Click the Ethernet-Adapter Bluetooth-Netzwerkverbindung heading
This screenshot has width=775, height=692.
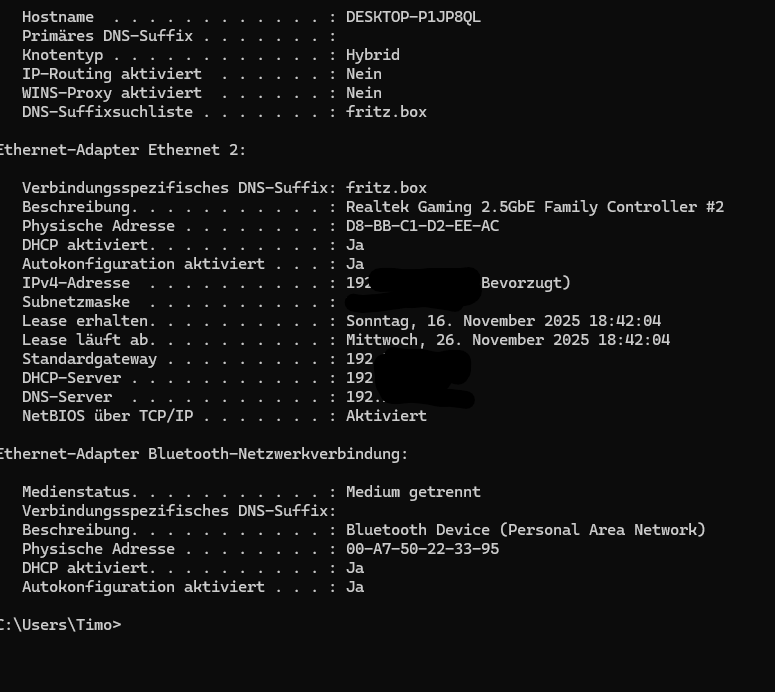pyautogui.click(x=203, y=454)
